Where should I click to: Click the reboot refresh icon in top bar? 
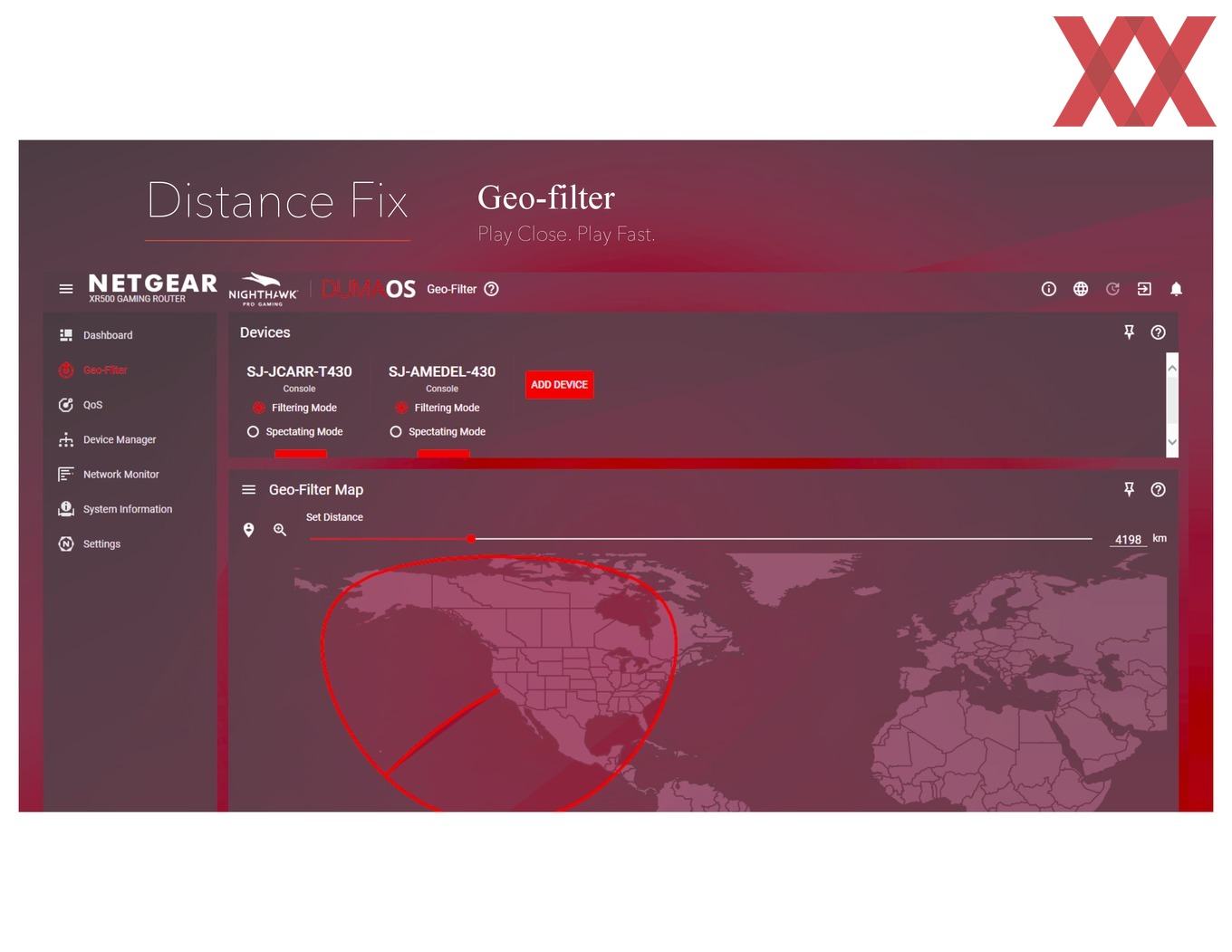pyautogui.click(x=1112, y=289)
